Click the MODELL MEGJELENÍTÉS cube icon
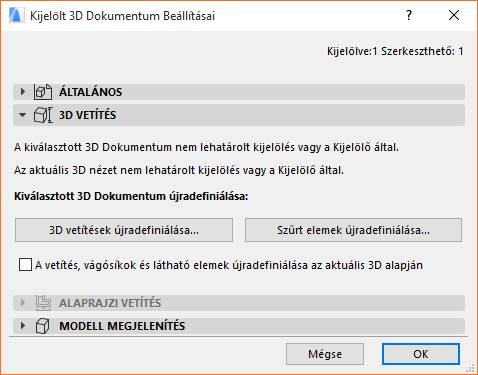Screen dimensions: 478x375 tap(42, 326)
